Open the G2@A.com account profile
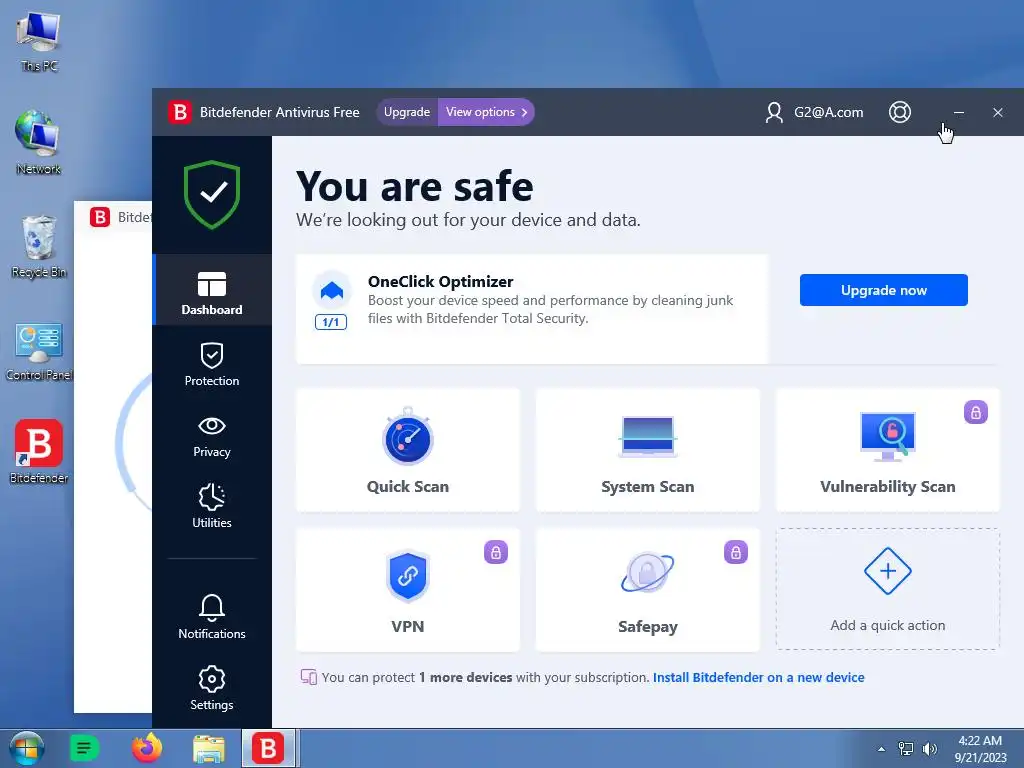 814,112
